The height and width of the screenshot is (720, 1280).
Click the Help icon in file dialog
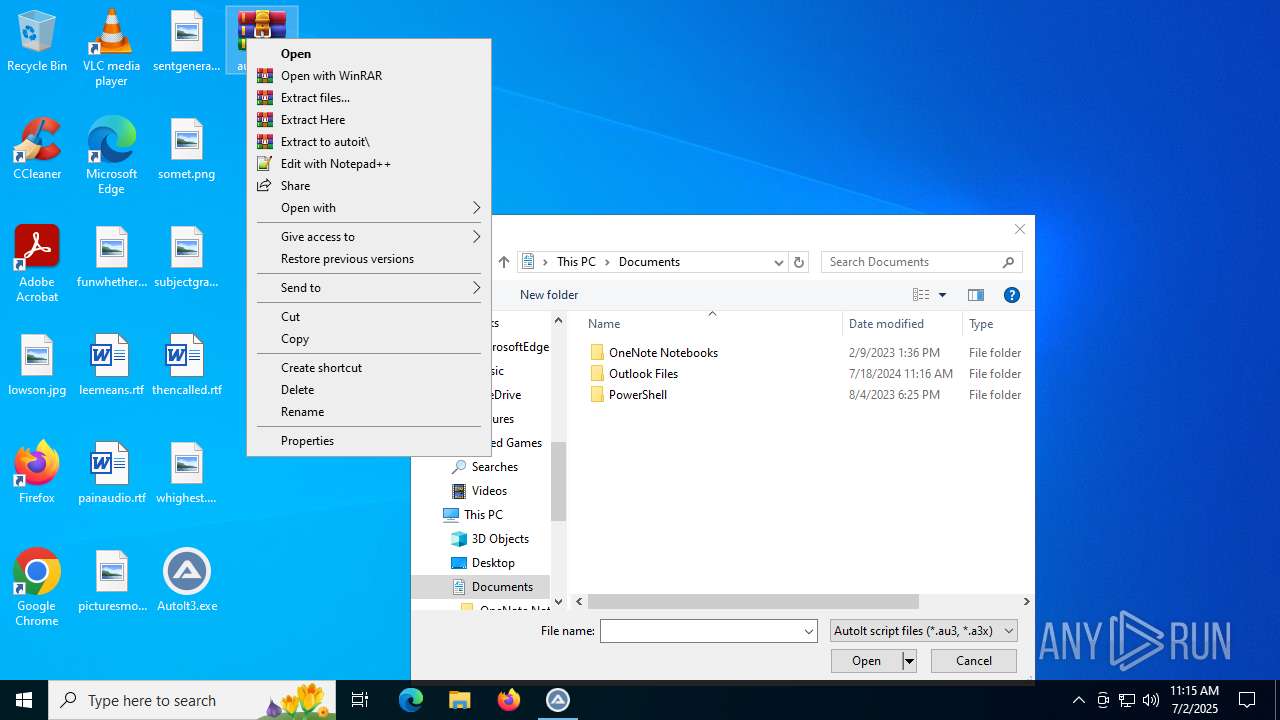(1011, 295)
